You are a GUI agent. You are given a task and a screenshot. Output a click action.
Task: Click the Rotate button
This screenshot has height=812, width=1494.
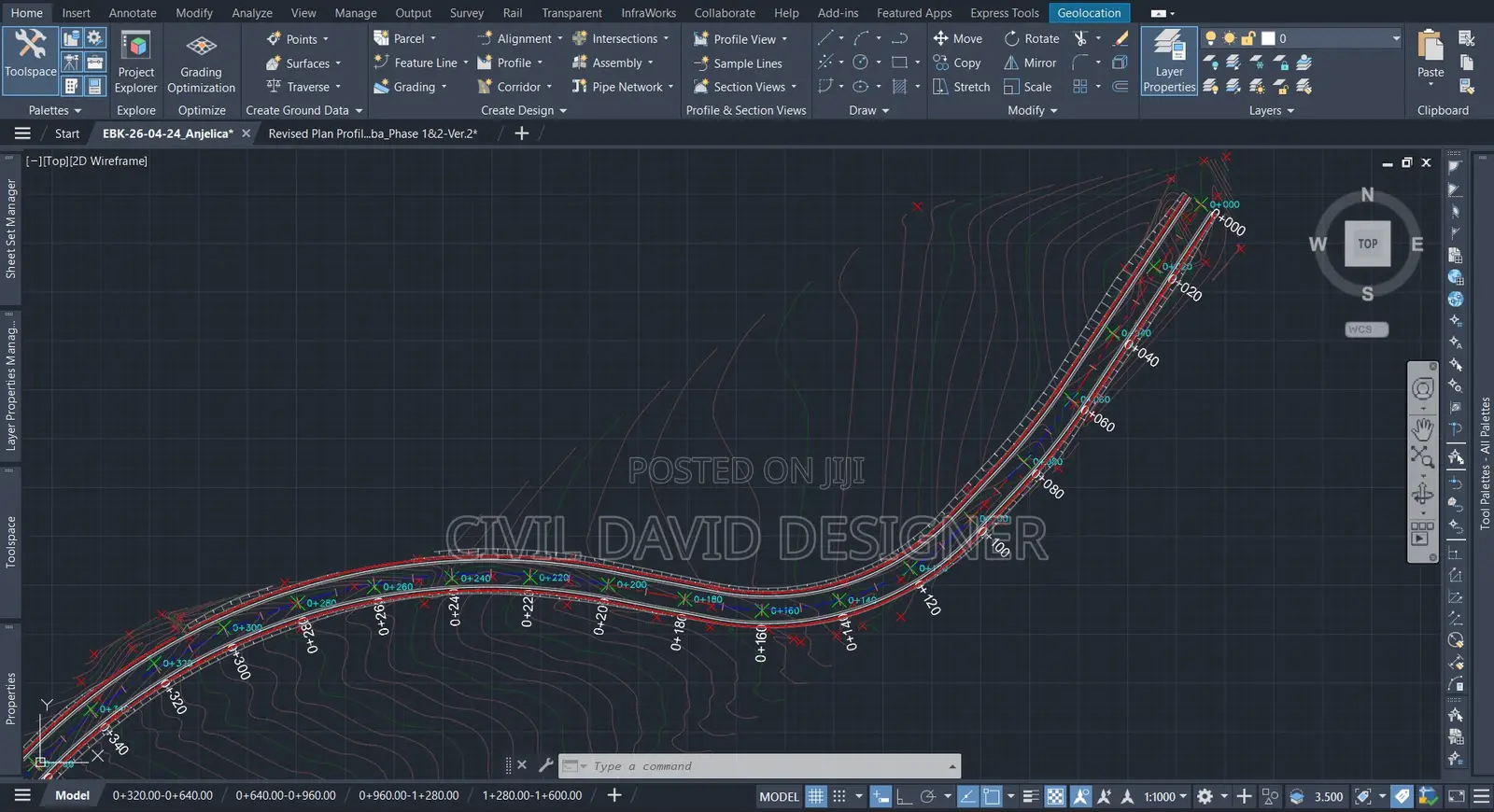pyautogui.click(x=1032, y=38)
